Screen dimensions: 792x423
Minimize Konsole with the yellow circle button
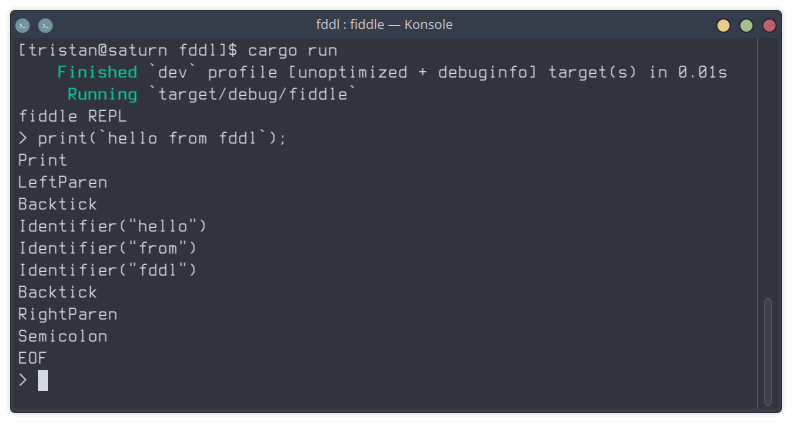coord(723,25)
